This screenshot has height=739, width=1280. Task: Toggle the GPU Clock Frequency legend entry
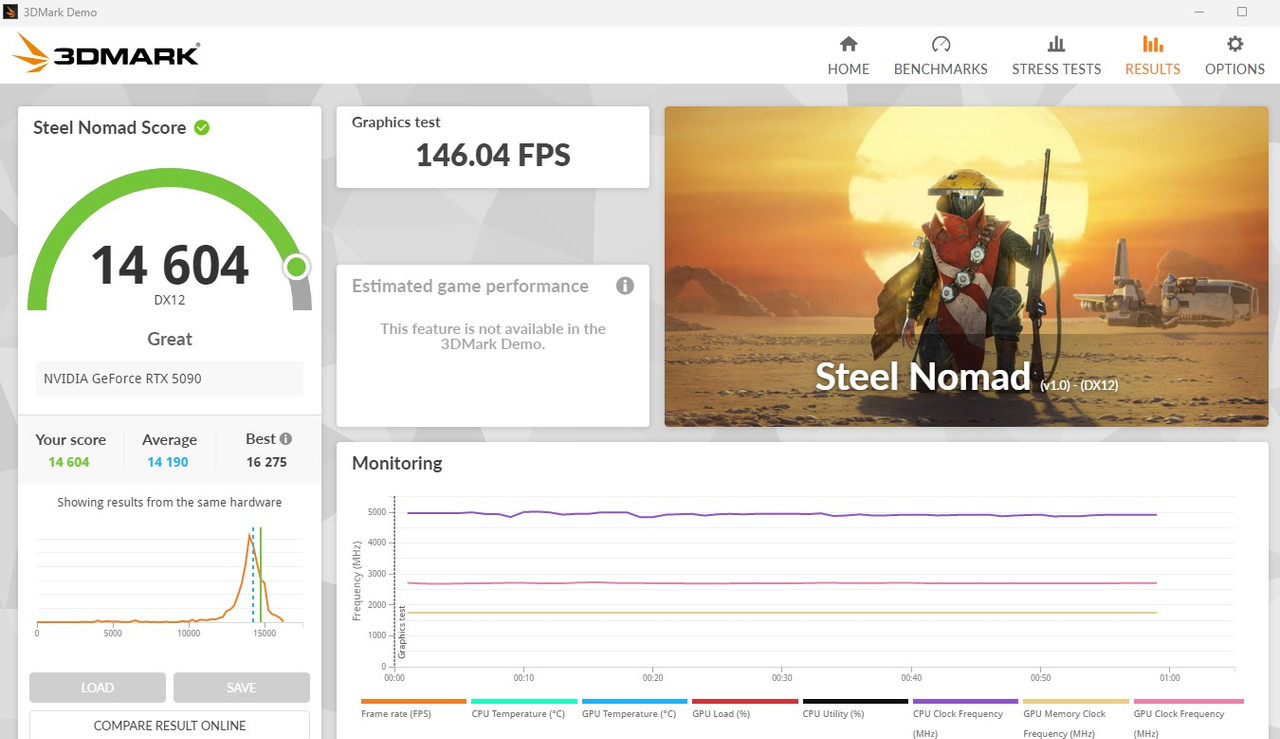[1188, 718]
